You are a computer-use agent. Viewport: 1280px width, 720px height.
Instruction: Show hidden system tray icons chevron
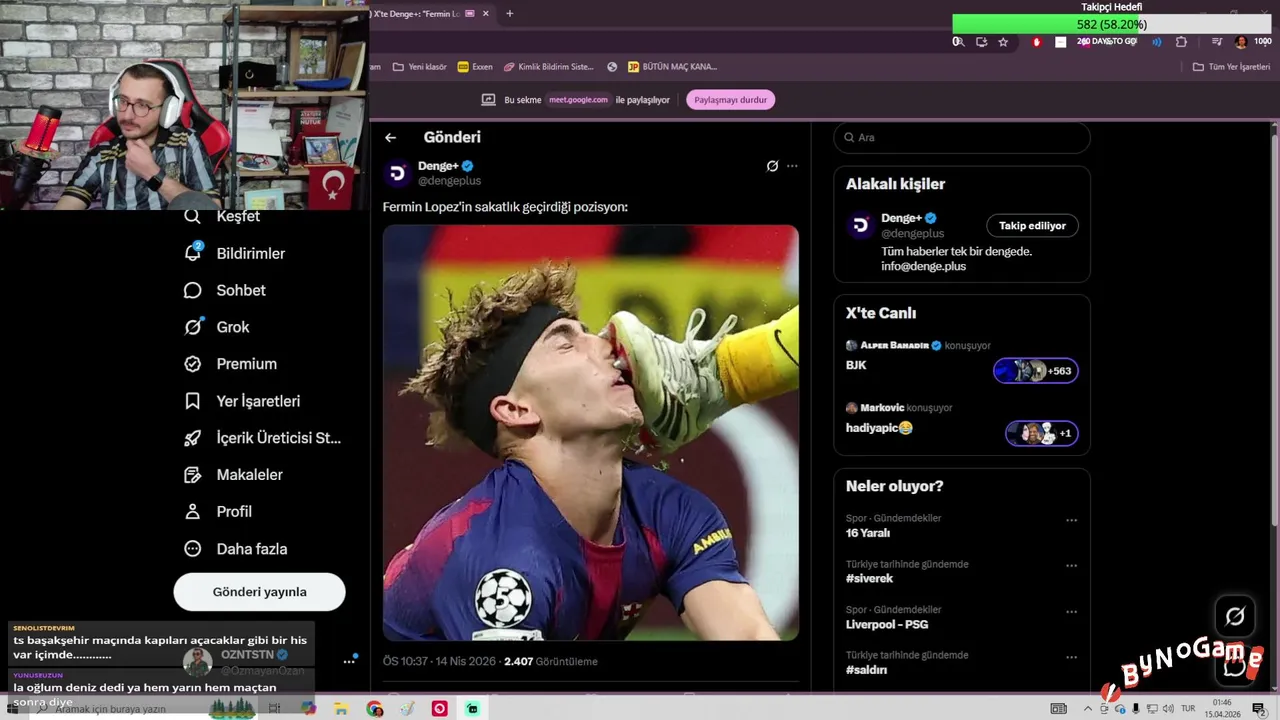pos(1088,709)
